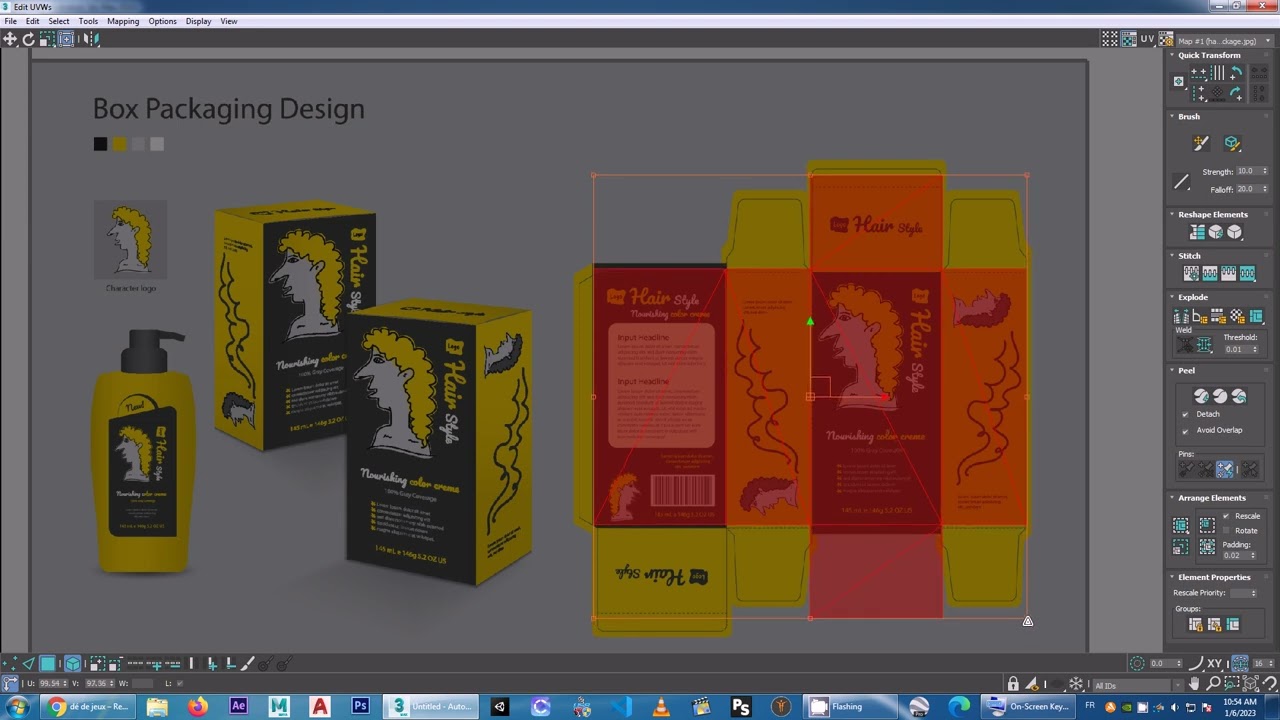The width and height of the screenshot is (1280, 720).
Task: Select the Rotate tool in top toolbar
Action: tap(28, 39)
